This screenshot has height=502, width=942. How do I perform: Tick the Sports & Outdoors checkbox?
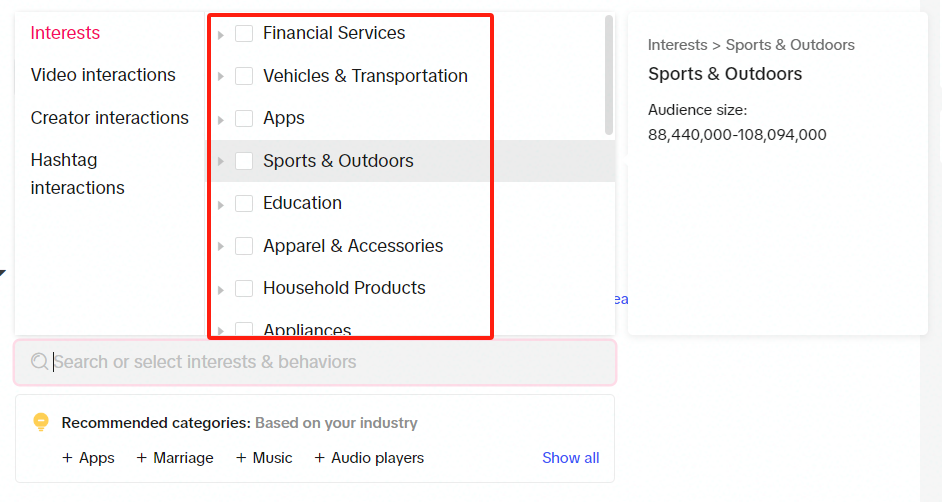point(244,161)
